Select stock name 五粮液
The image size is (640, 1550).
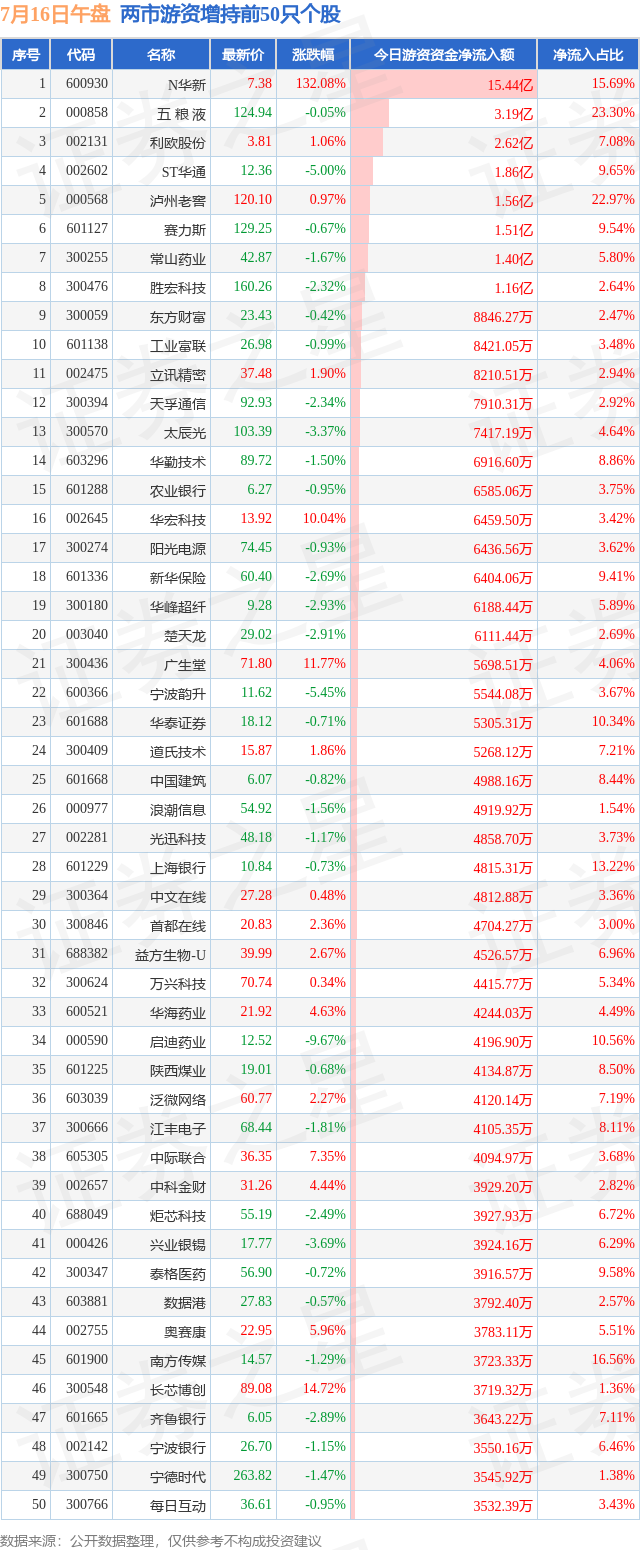coord(184,113)
